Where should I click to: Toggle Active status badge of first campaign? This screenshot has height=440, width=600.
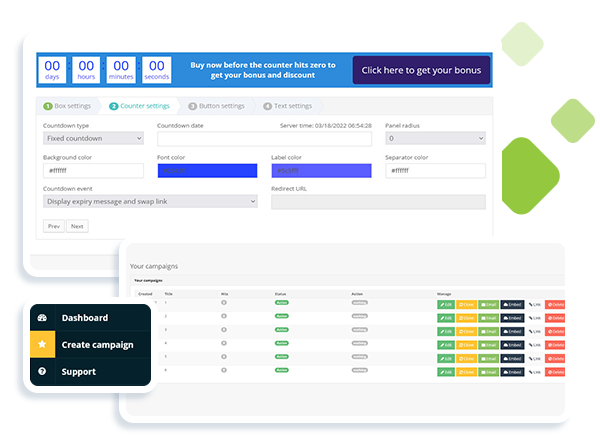point(281,303)
